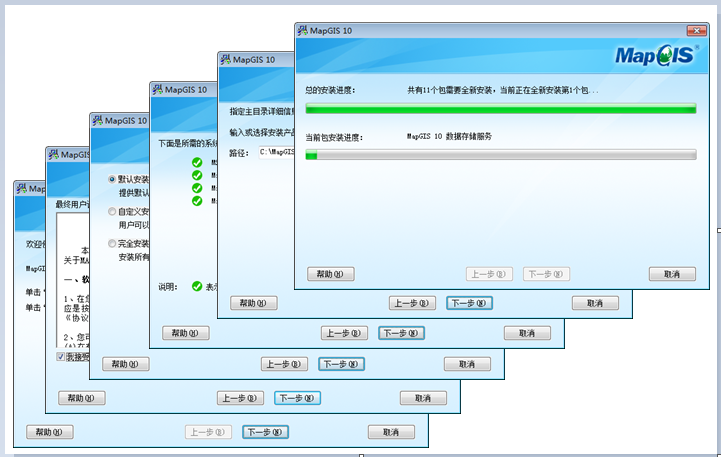
Task: Click the total installation progress bar
Action: tap(500, 109)
